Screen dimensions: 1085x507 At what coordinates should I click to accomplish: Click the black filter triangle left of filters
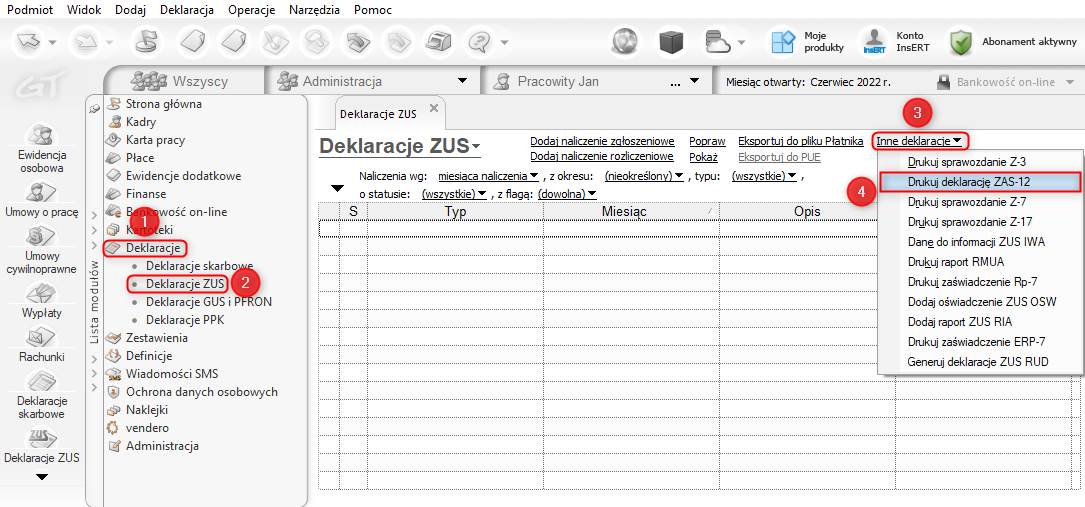[337, 188]
